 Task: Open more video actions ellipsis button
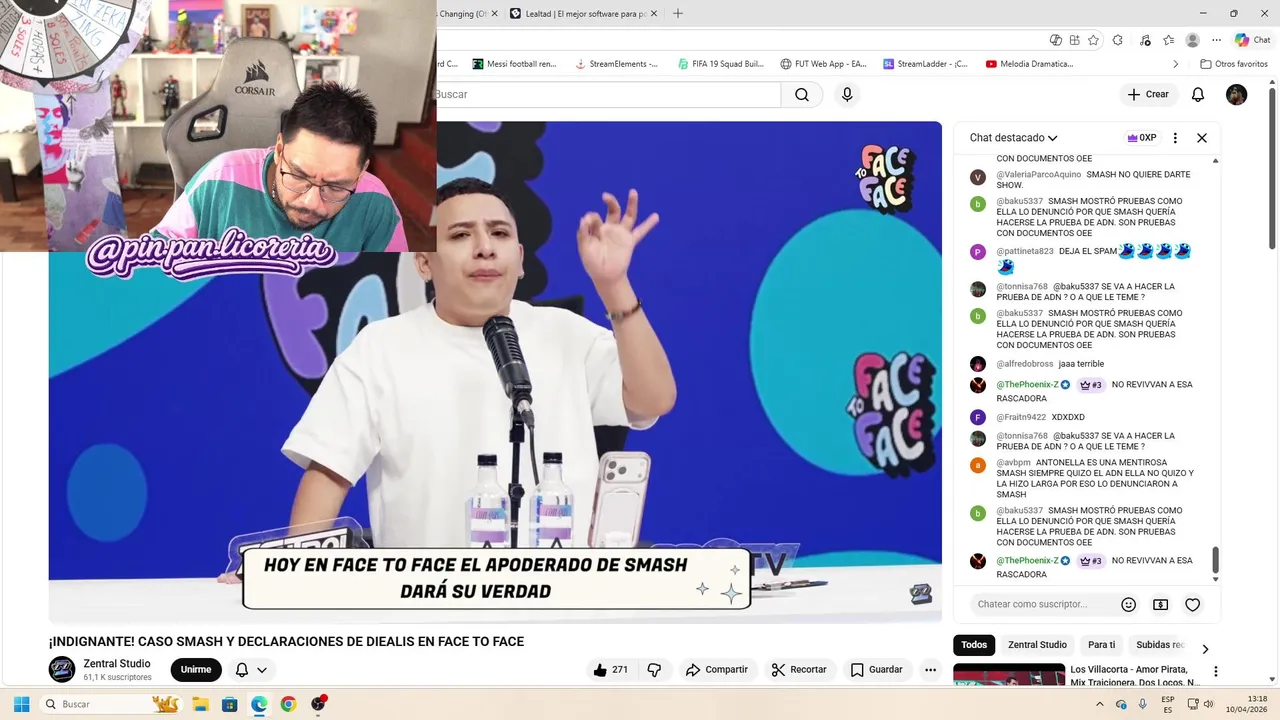[x=930, y=670]
